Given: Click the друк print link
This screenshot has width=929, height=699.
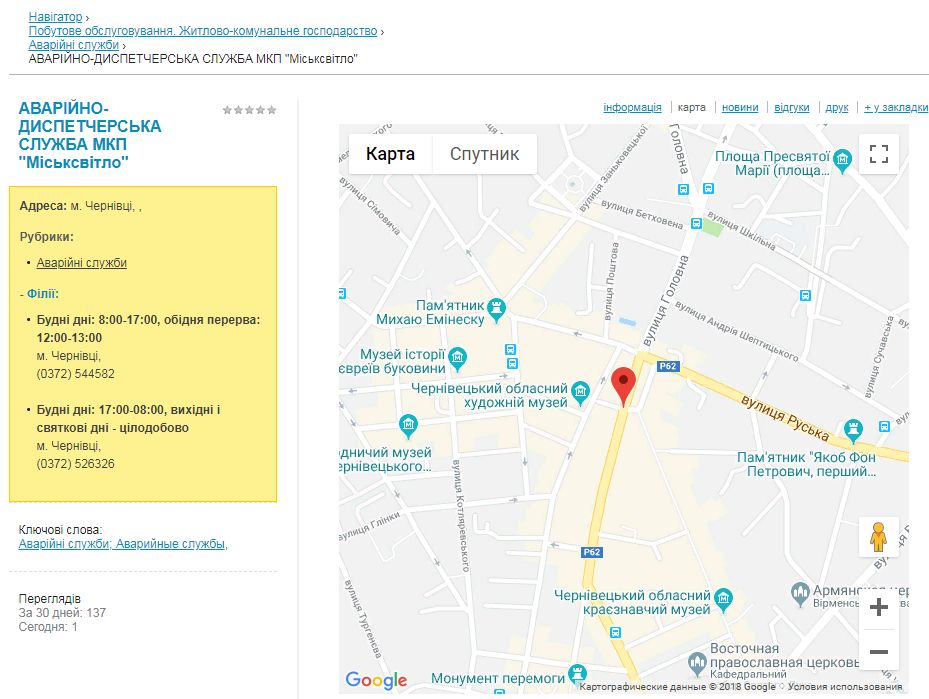Looking at the screenshot, I should [x=837, y=107].
